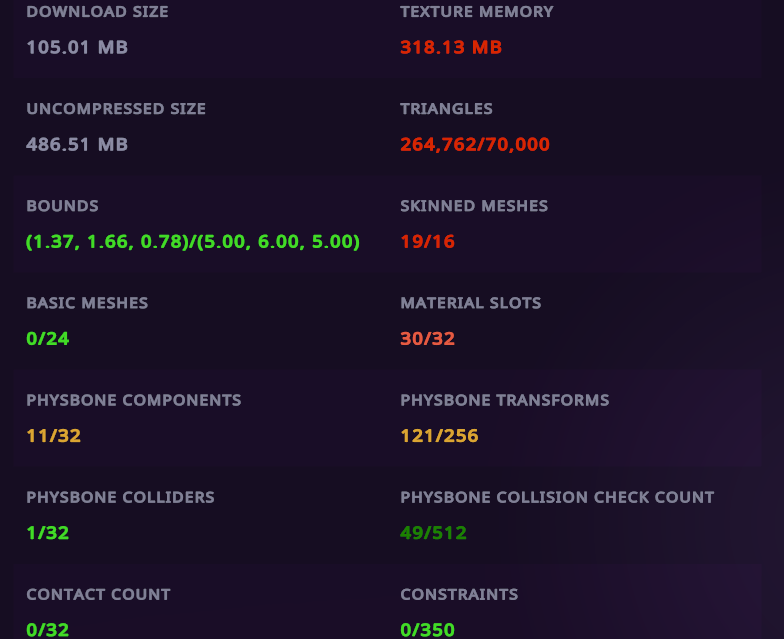Select the DOWNLOAD SIZE label
The width and height of the screenshot is (784, 639).
point(98,12)
